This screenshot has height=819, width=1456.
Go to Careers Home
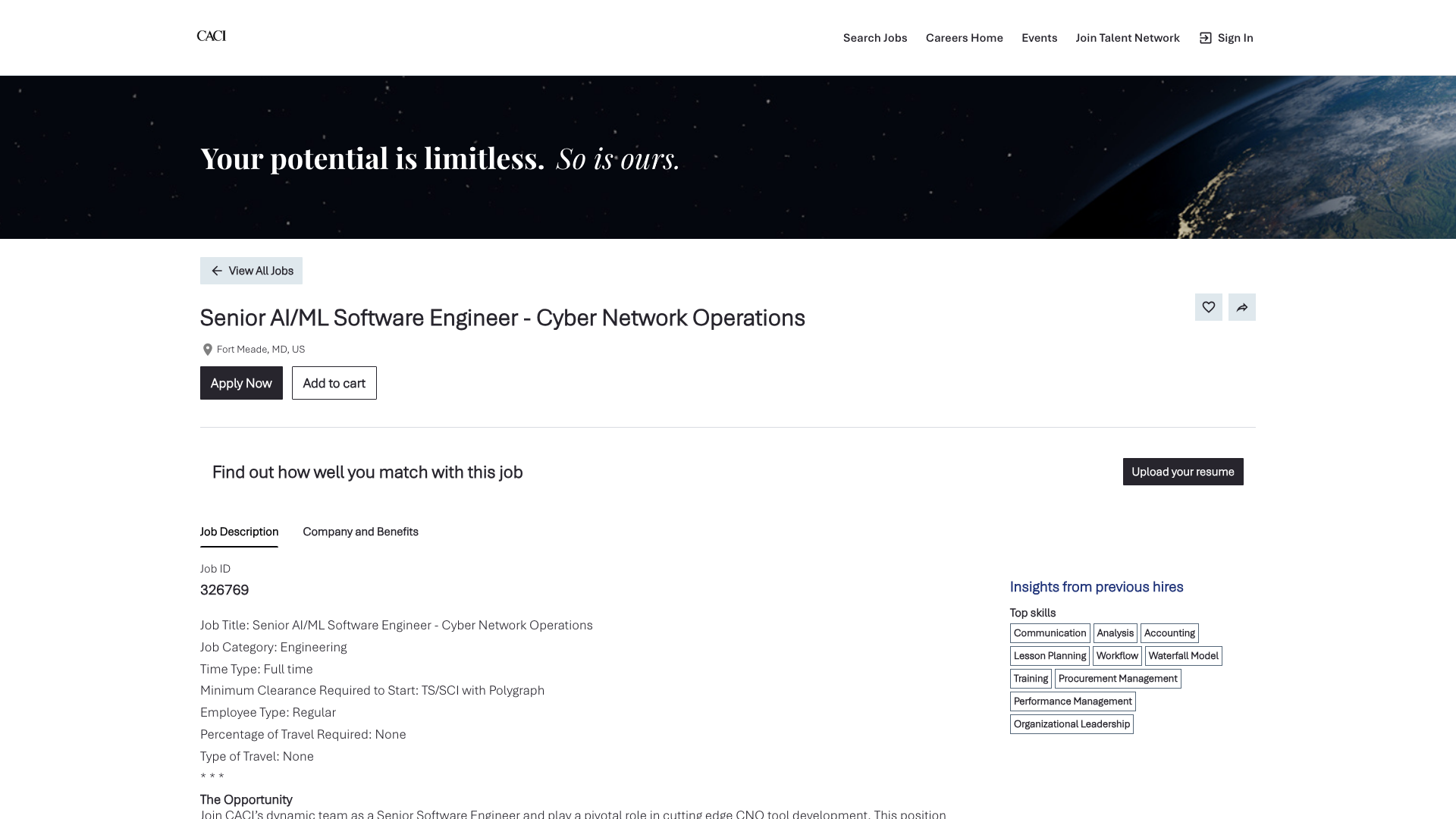pyautogui.click(x=965, y=38)
